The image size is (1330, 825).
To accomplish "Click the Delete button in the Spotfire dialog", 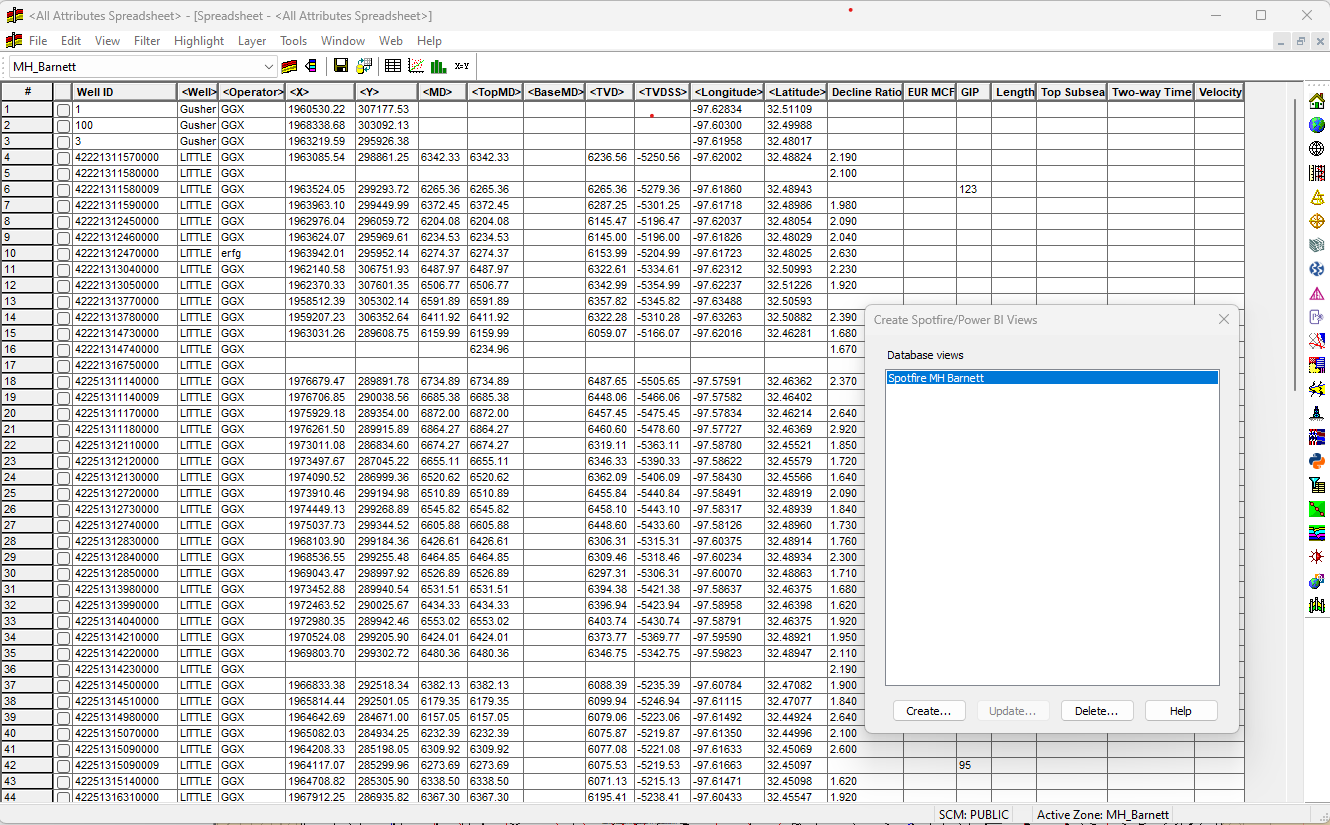I will click(x=1096, y=710).
